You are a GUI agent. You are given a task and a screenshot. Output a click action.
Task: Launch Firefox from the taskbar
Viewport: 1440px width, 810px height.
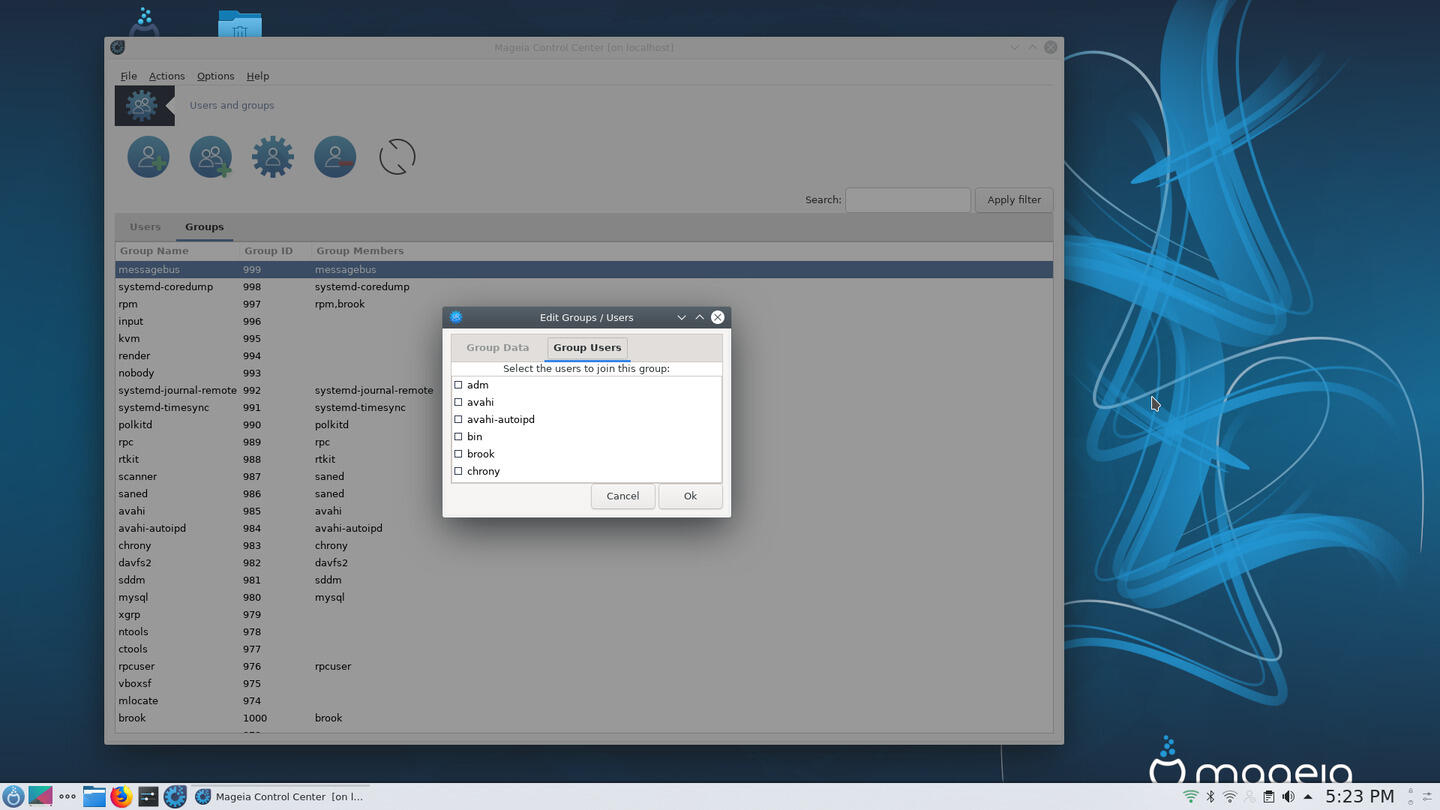pos(121,796)
